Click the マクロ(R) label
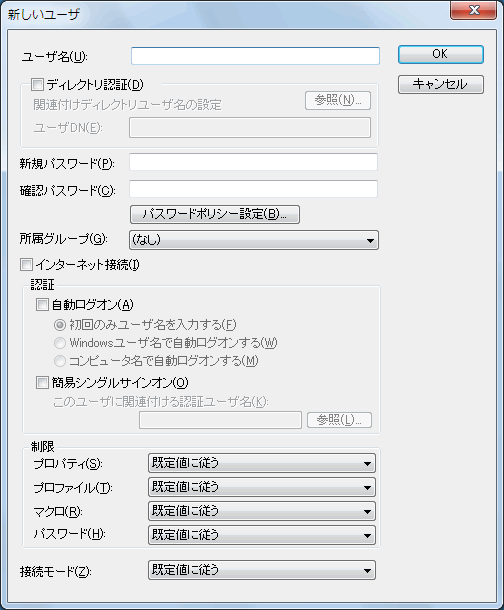 58,512
